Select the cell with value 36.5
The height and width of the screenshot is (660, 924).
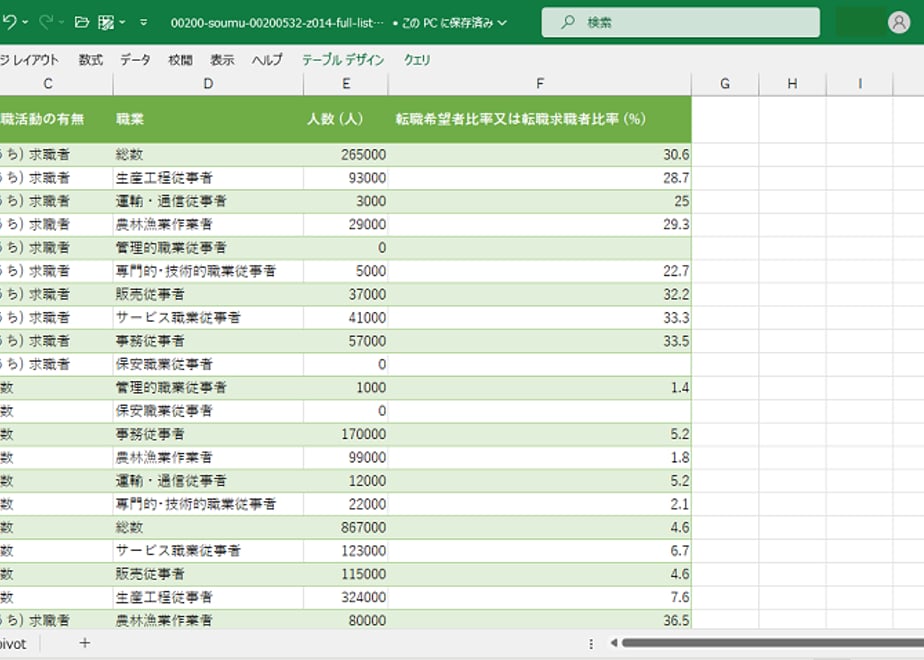point(540,619)
